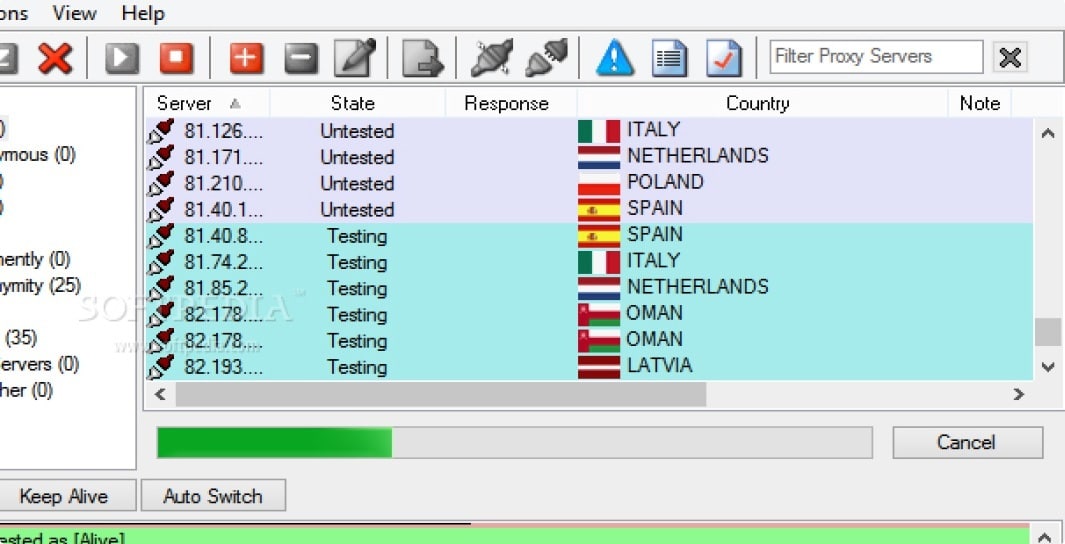Image resolution: width=1065 pixels, height=544 pixels.
Task: Cancel the testing progress
Action: click(x=967, y=443)
